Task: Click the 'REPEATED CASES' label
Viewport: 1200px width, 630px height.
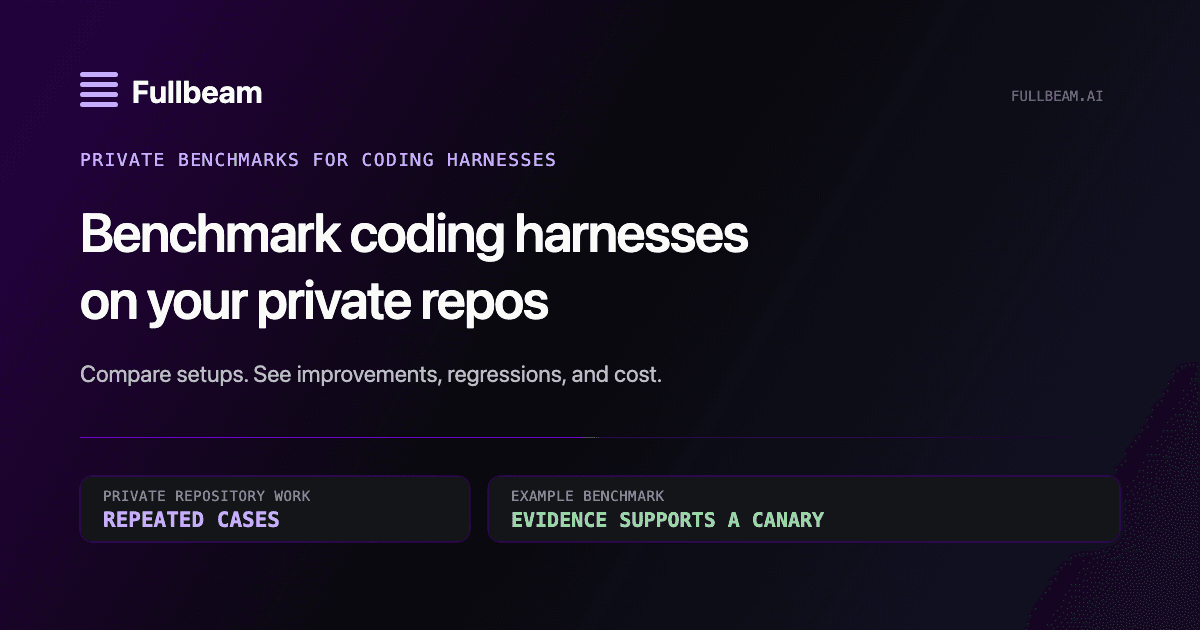Action: (191, 520)
